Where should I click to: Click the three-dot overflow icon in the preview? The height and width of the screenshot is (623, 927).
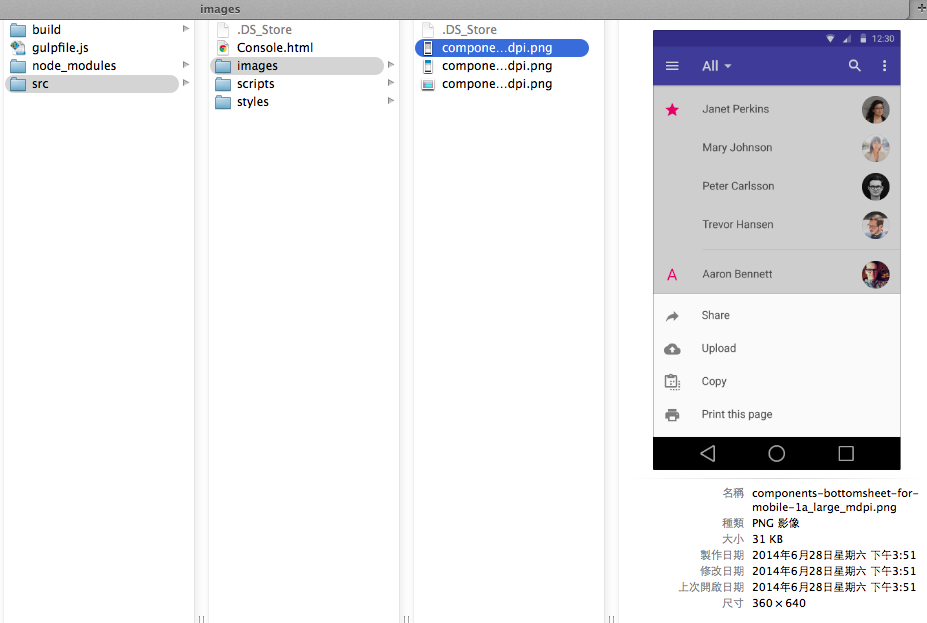884,66
